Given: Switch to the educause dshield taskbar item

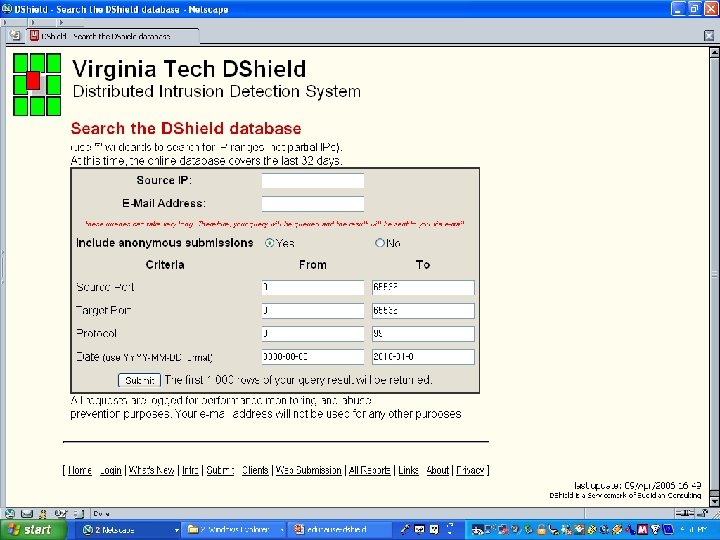Looking at the screenshot, I should click(x=339, y=530).
